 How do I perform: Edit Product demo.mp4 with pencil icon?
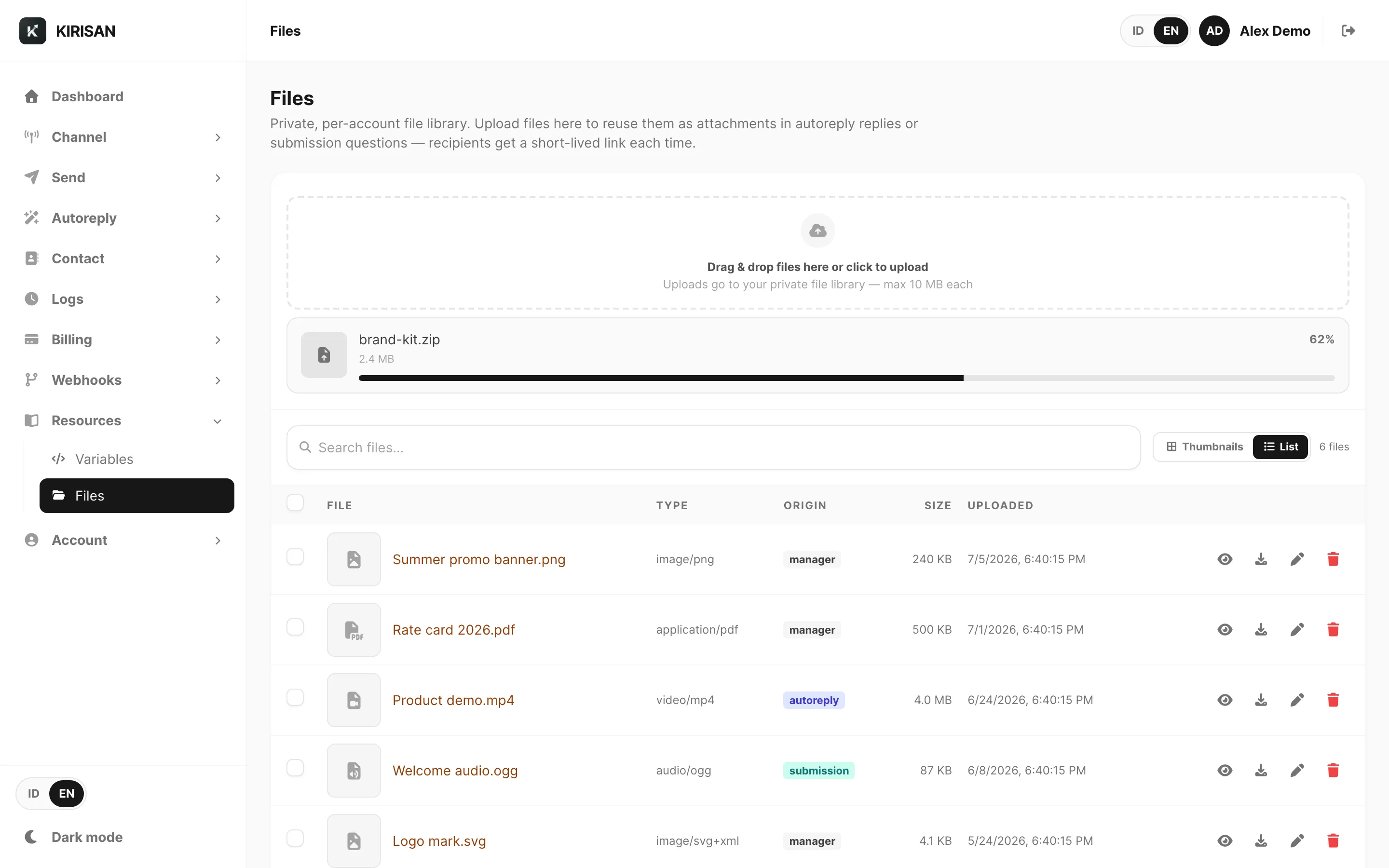(x=1297, y=700)
